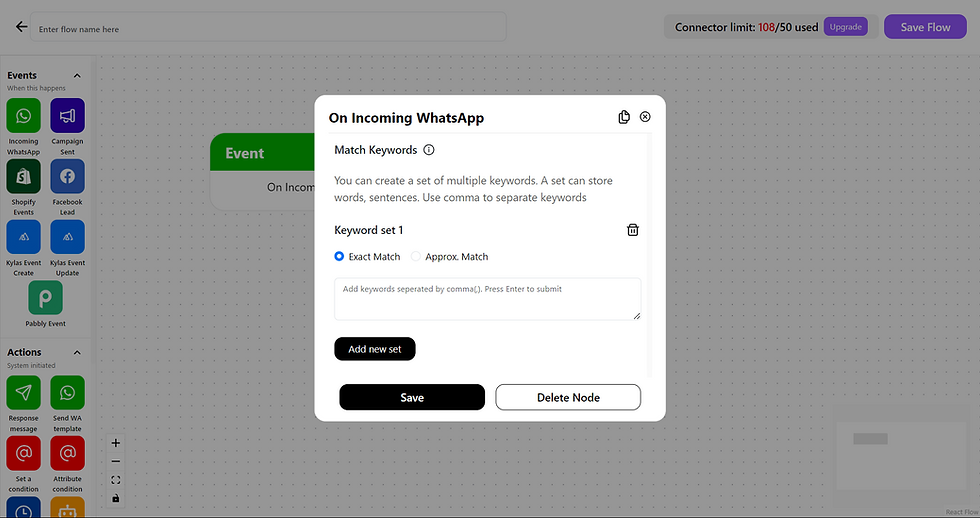Click the green Event node header
Screen dimensions: 980x518
(262, 152)
